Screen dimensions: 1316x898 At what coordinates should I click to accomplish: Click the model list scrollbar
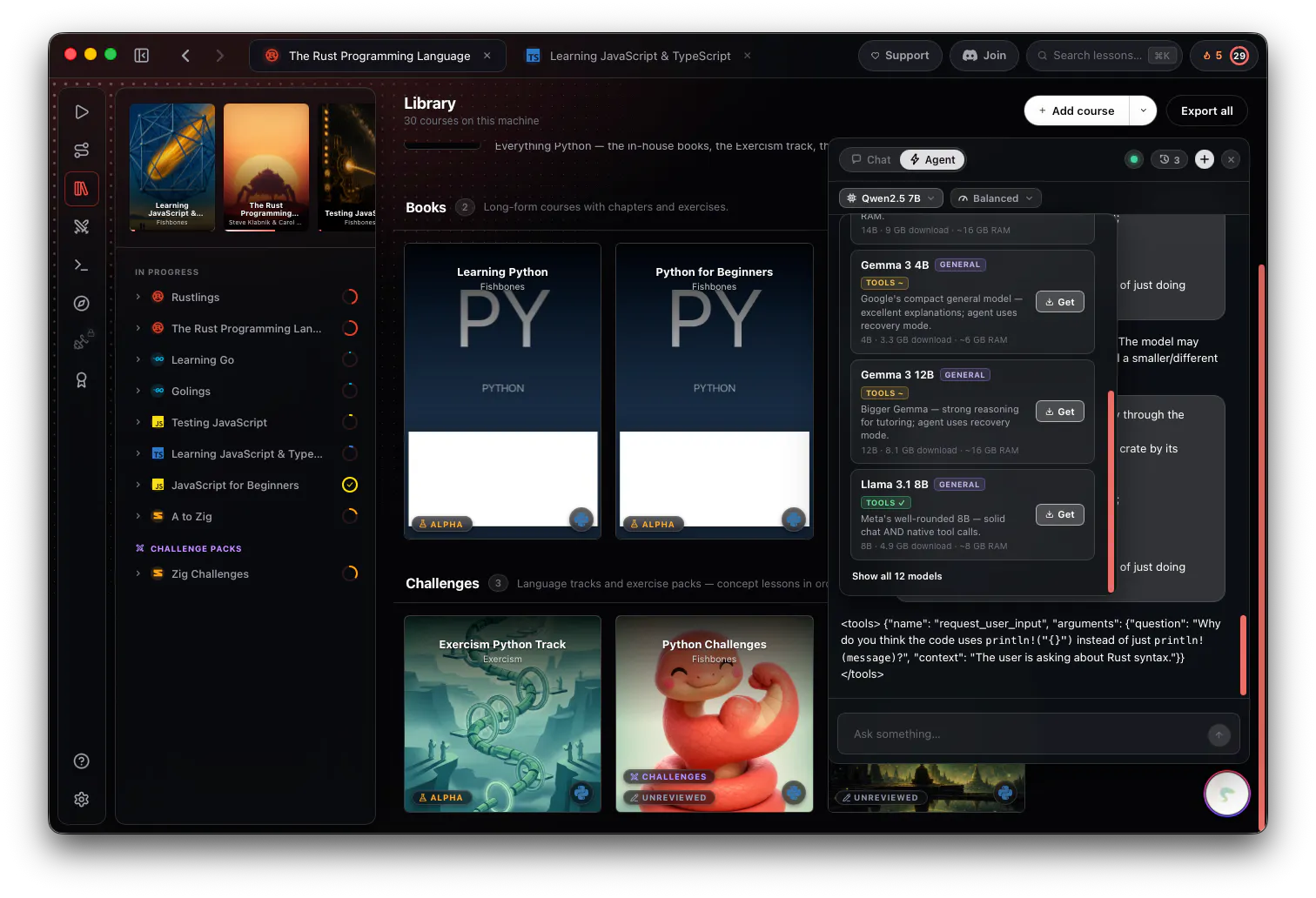1111,491
